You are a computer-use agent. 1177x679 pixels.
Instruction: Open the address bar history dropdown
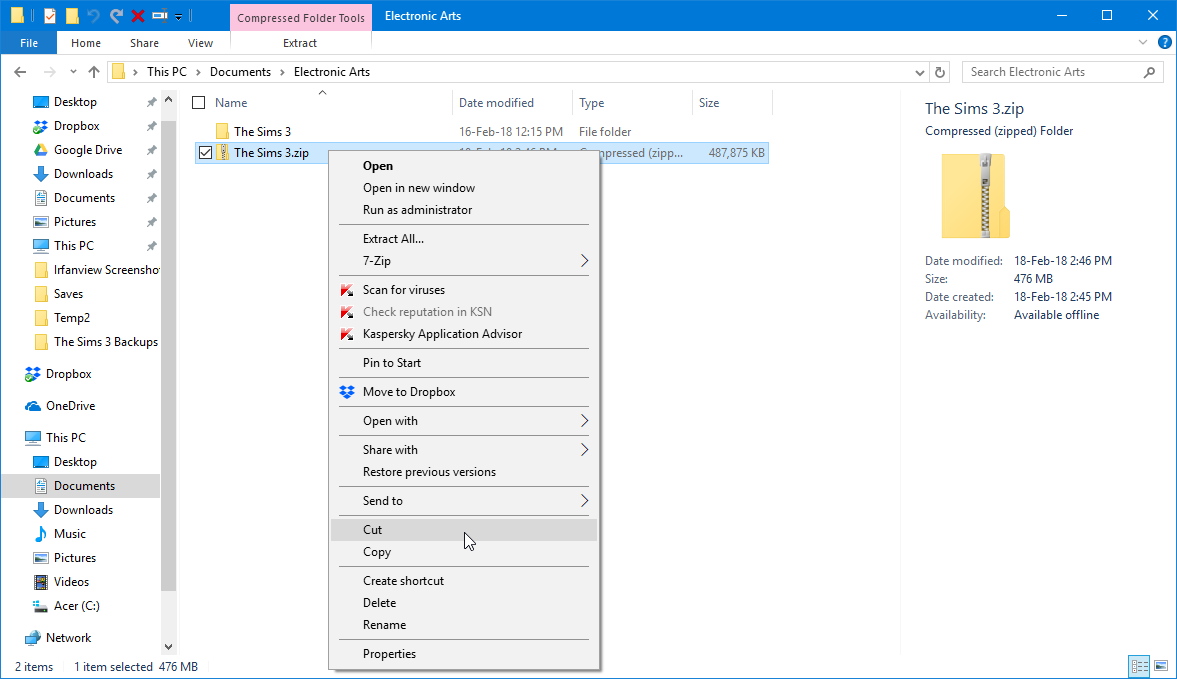(920, 73)
